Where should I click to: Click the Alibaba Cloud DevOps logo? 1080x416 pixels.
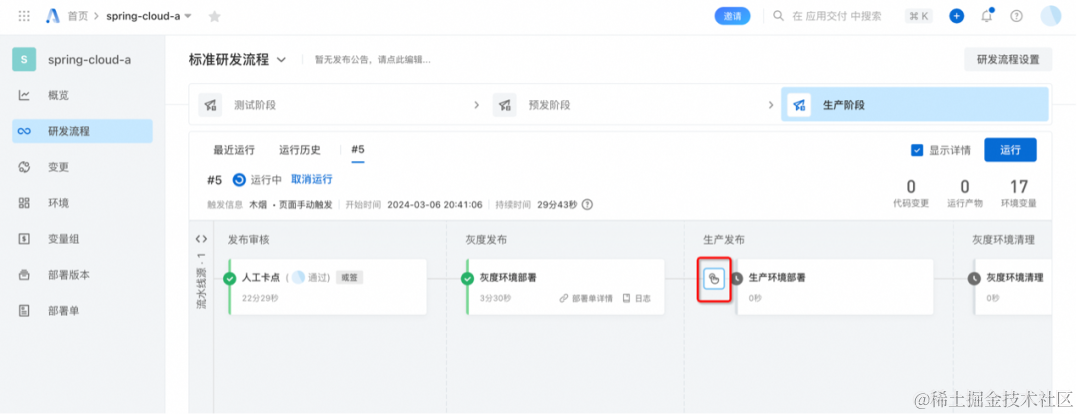53,16
